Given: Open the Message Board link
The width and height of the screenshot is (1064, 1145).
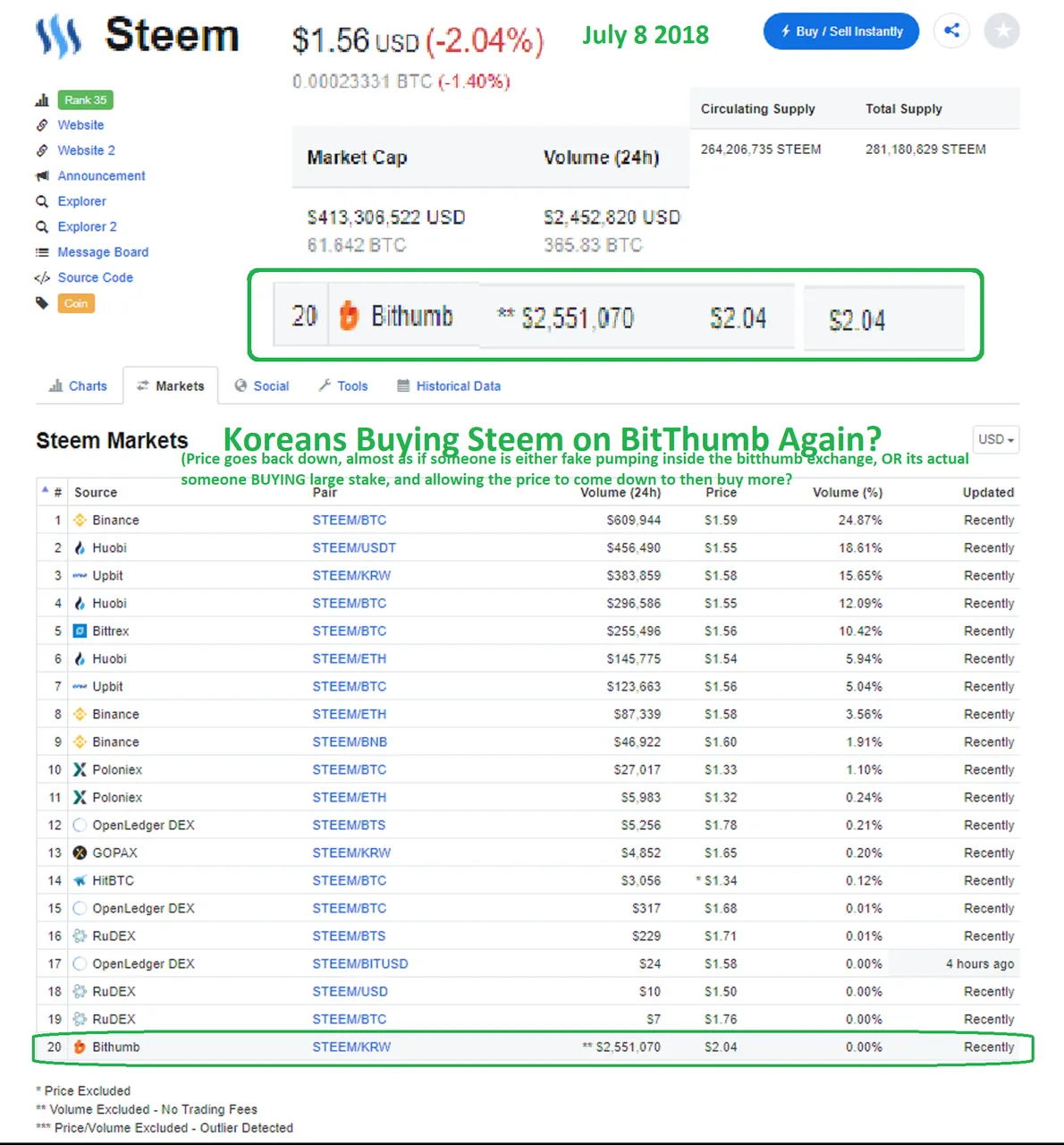Looking at the screenshot, I should [x=103, y=252].
